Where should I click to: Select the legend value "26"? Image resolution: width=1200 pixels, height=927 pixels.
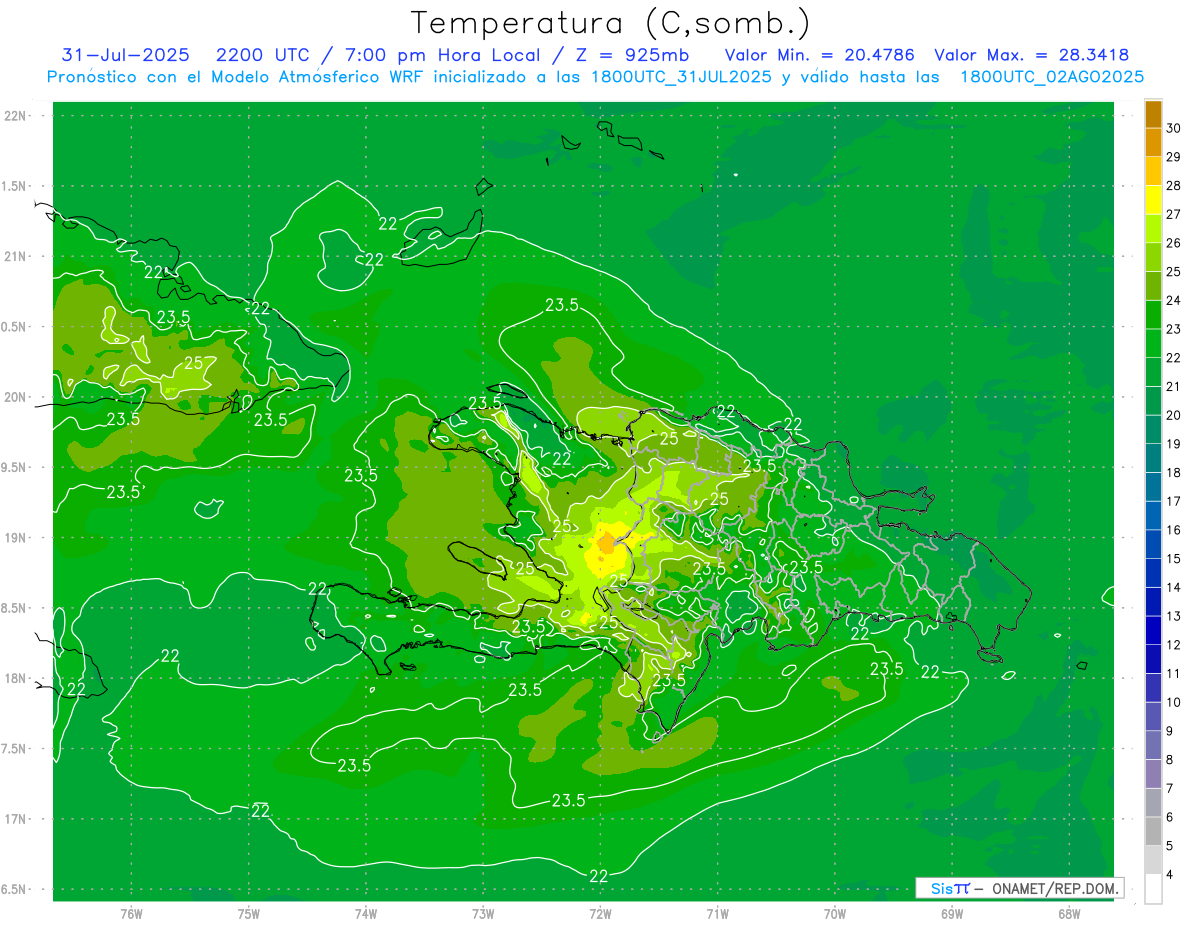pyautogui.click(x=1174, y=243)
